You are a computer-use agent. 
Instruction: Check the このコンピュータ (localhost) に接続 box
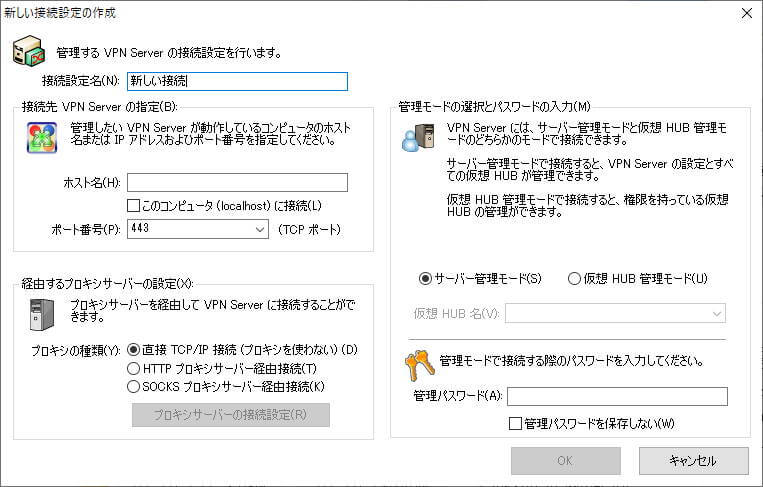pos(134,206)
